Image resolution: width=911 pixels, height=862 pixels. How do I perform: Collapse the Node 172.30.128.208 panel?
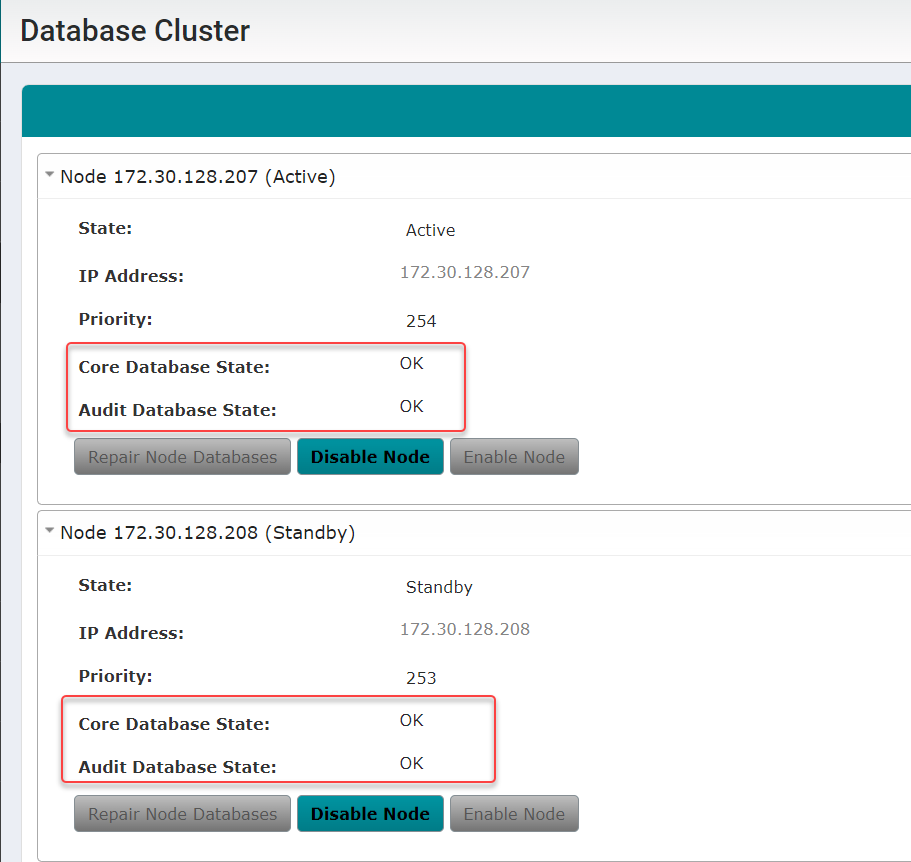tap(49, 531)
